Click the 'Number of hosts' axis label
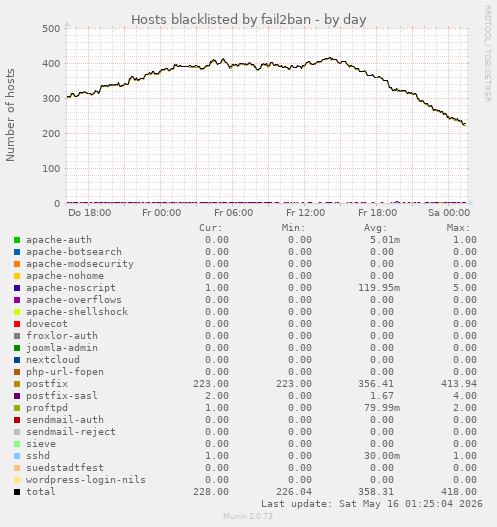 pos(10,115)
